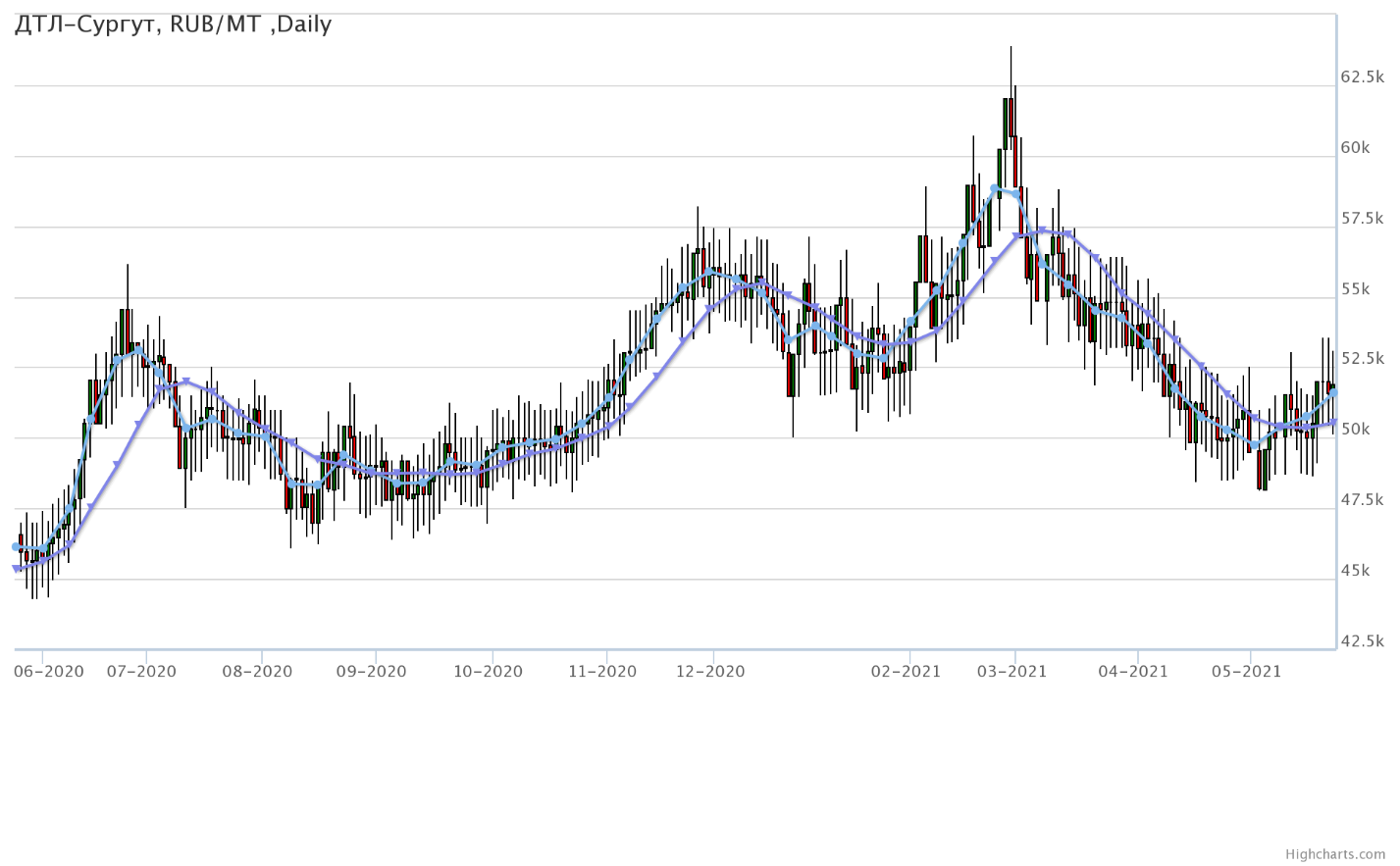Select the 06-2020 x-axis label

pos(49,672)
